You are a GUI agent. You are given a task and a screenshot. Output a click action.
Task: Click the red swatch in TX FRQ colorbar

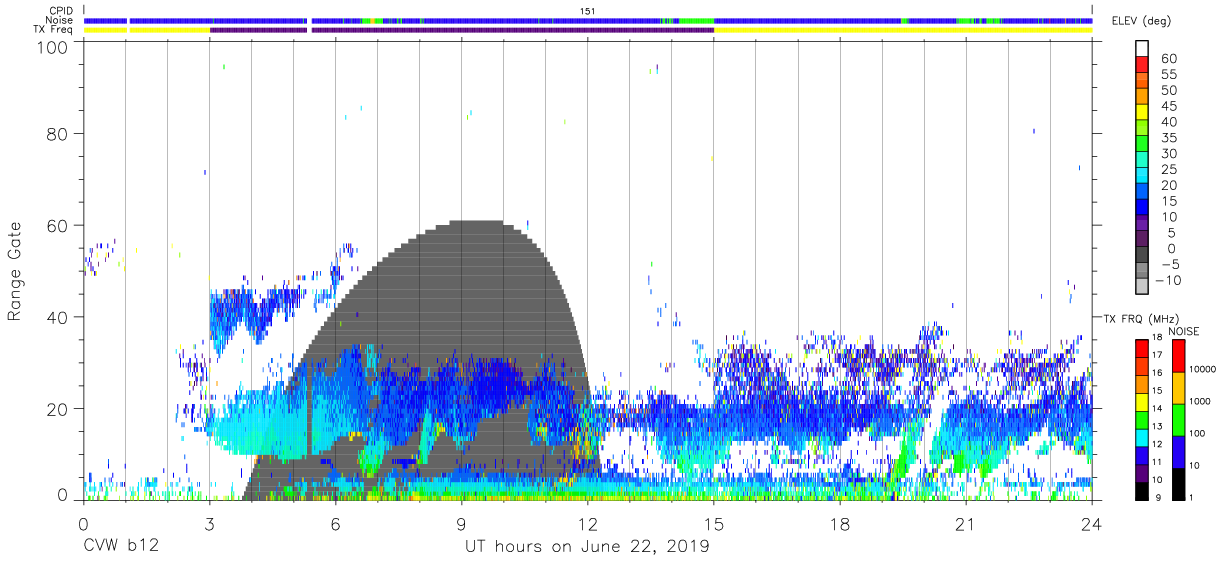point(1142,348)
